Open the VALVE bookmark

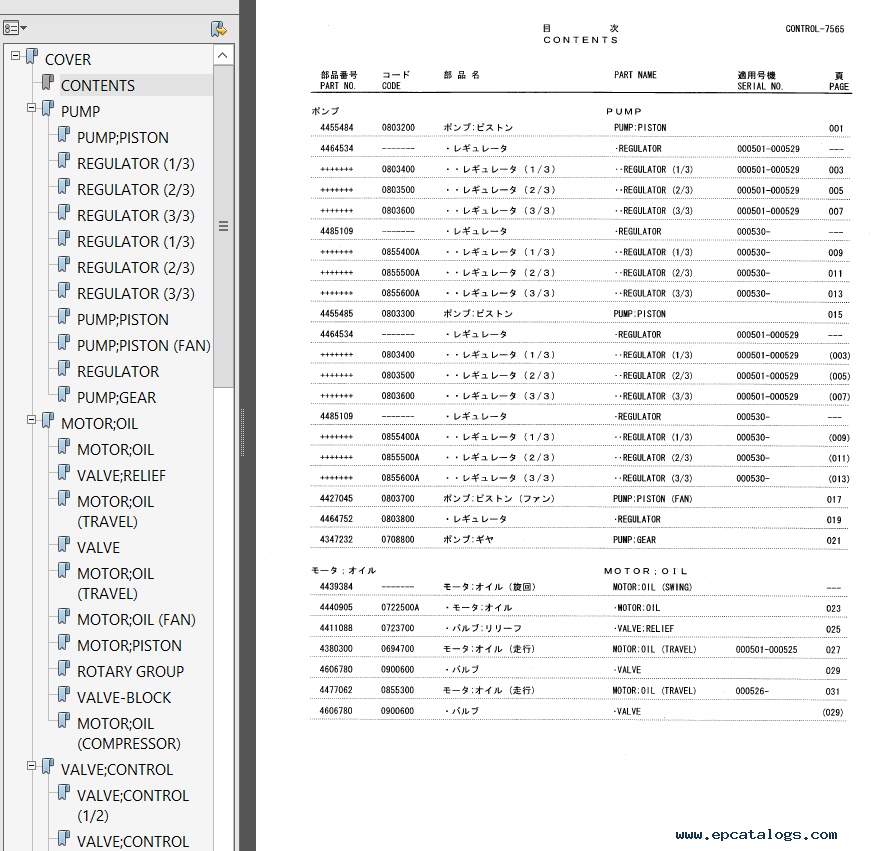[98, 548]
